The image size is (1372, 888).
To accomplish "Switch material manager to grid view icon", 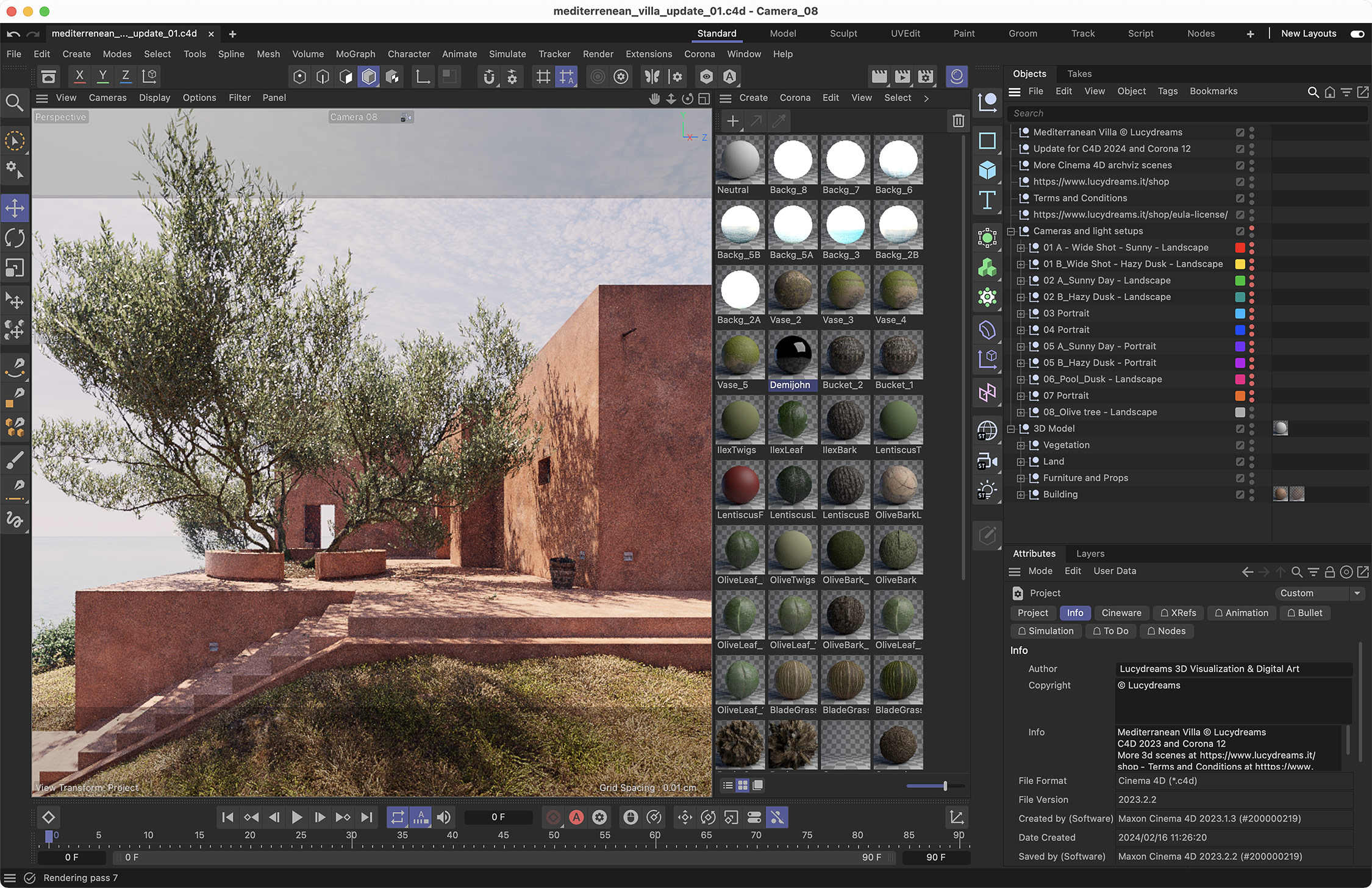I will 742,785.
